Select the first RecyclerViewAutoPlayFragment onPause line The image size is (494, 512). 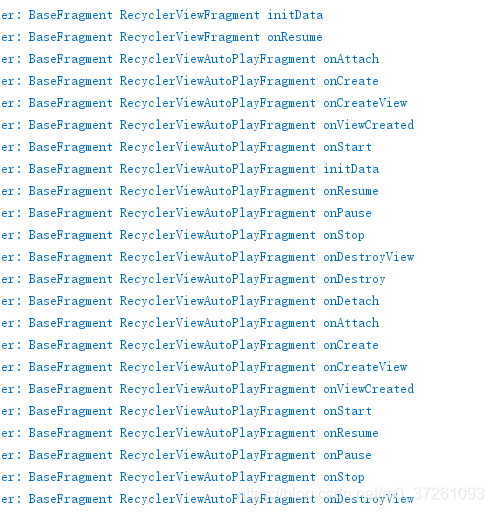coord(186,213)
